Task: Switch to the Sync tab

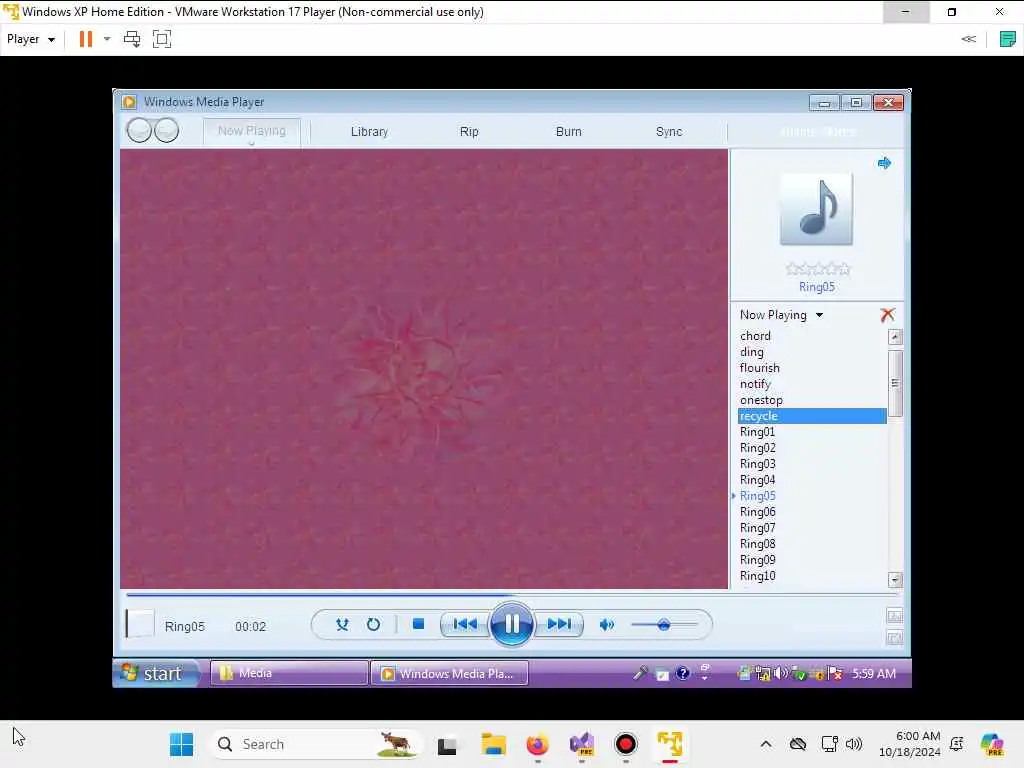Action: [x=669, y=131]
